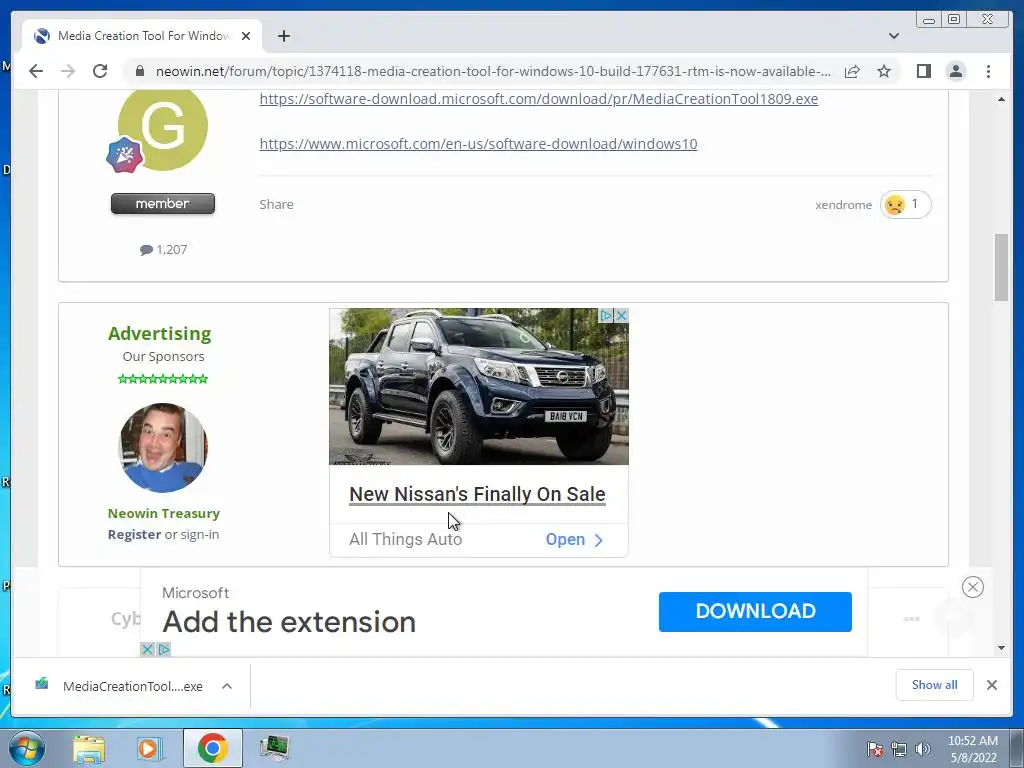
Task: Click the blue DOWNLOAD button
Action: point(755,611)
